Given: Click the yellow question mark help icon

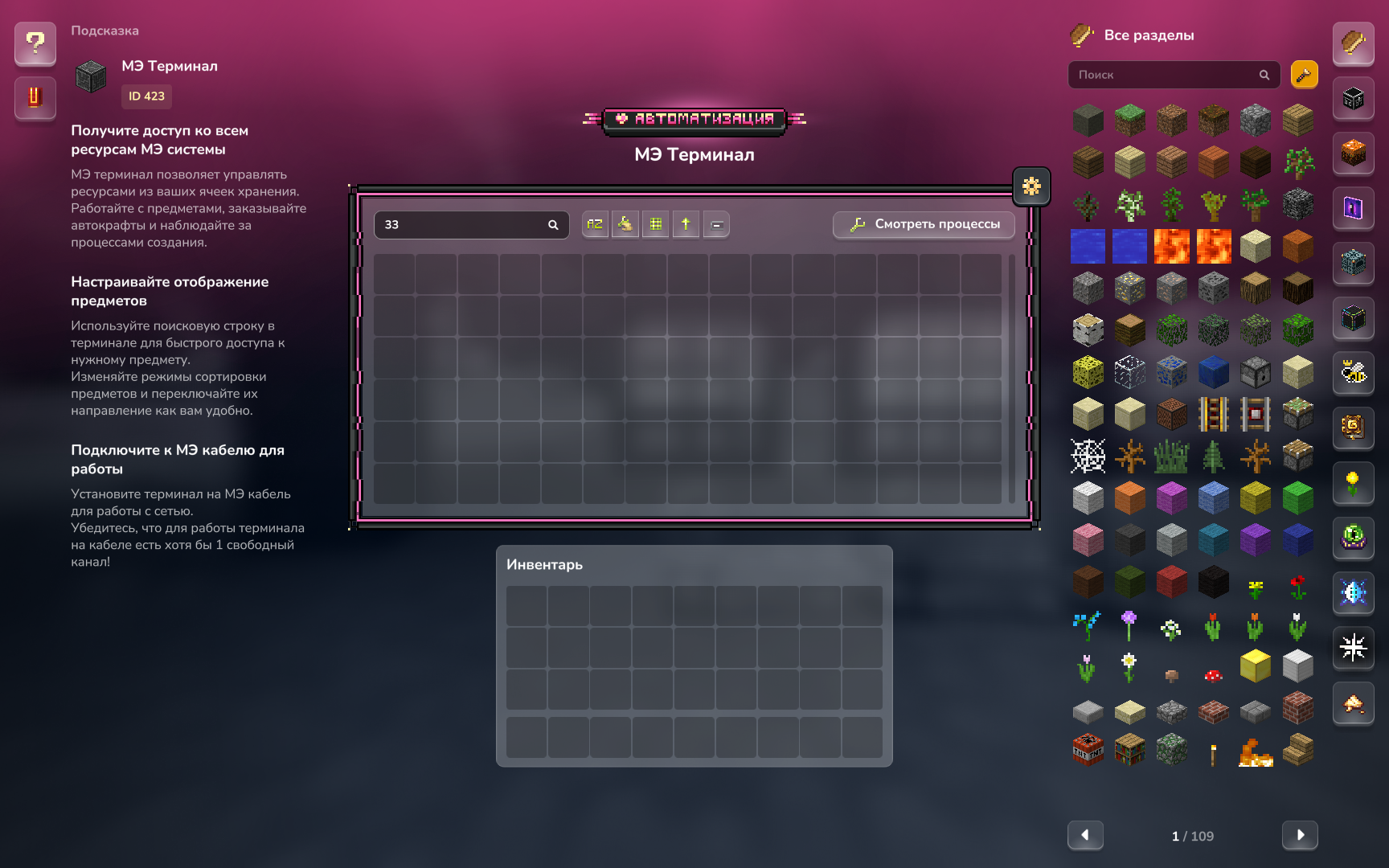Looking at the screenshot, I should pyautogui.click(x=35, y=43).
